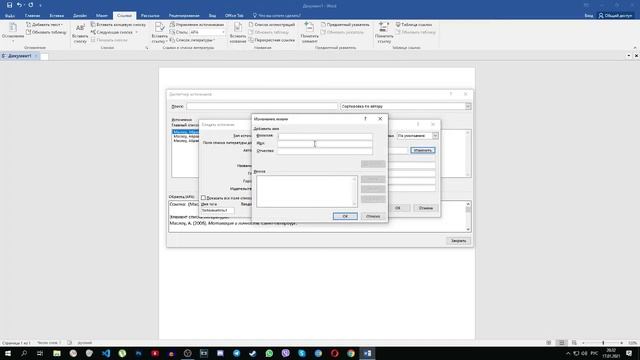Switch to the Вставка ribbon tab

click(x=56, y=16)
